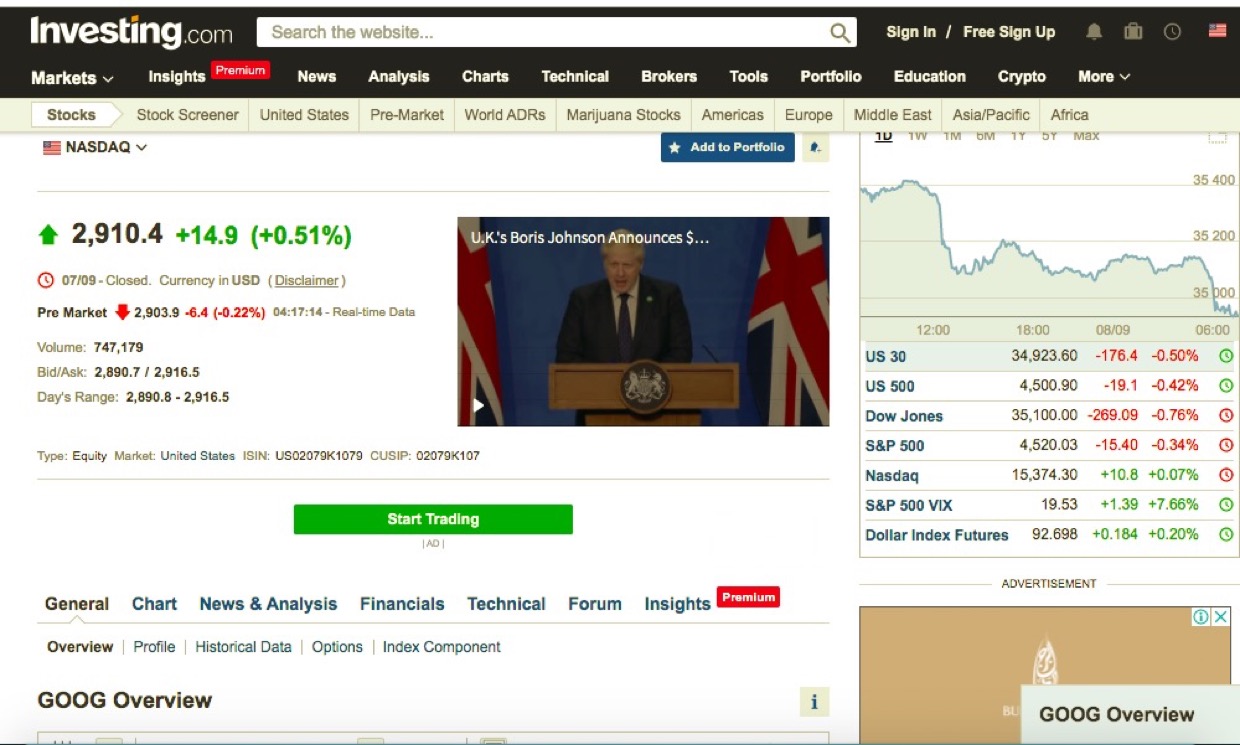
Task: Click the Add to Portfolio button
Action: (728, 147)
